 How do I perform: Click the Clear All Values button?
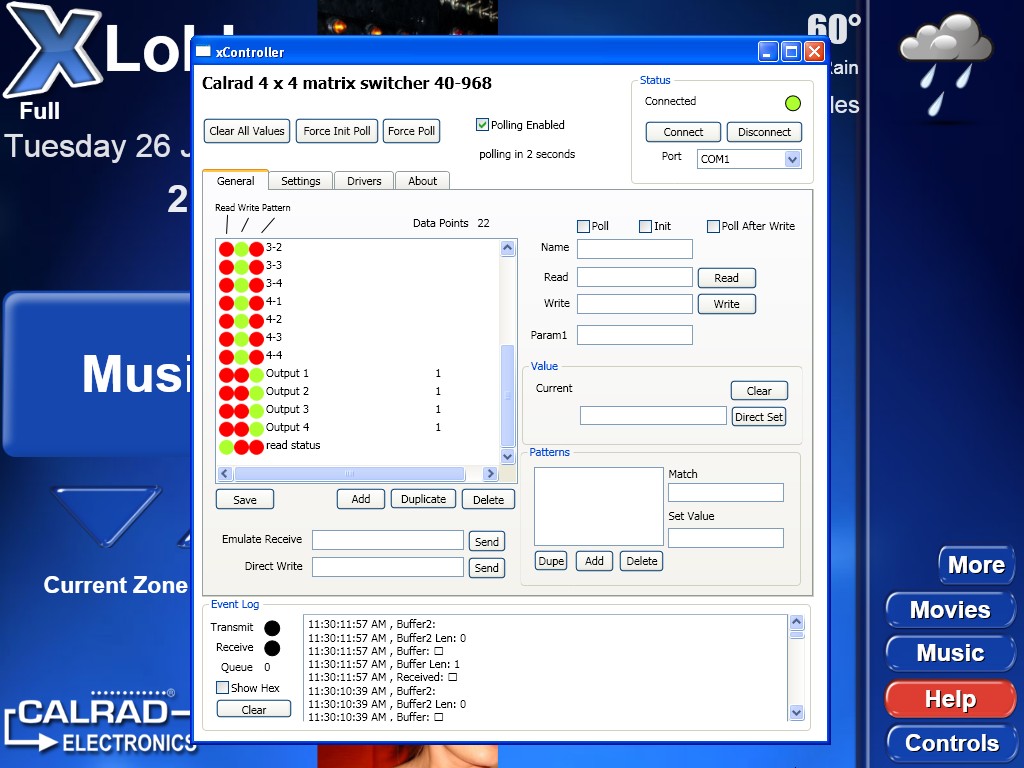(247, 131)
